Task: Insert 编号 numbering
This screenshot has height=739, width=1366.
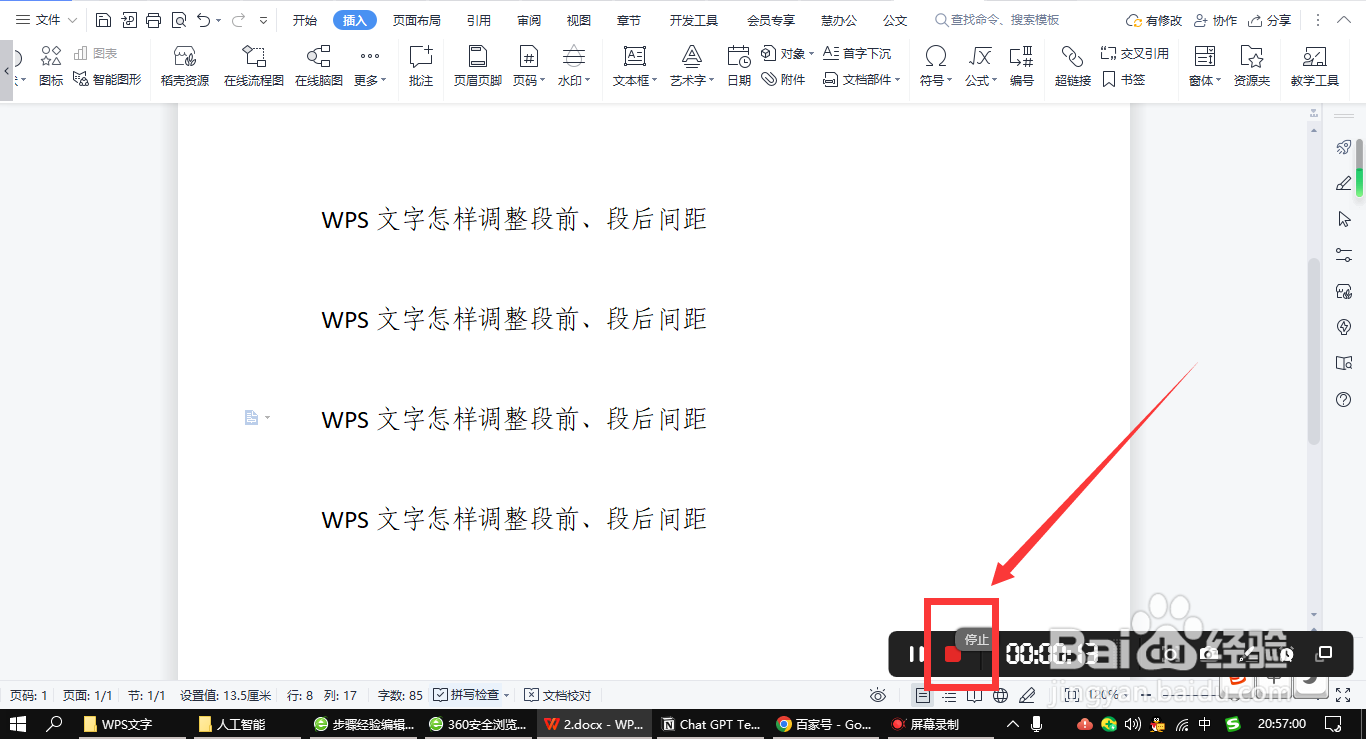Action: [1022, 66]
